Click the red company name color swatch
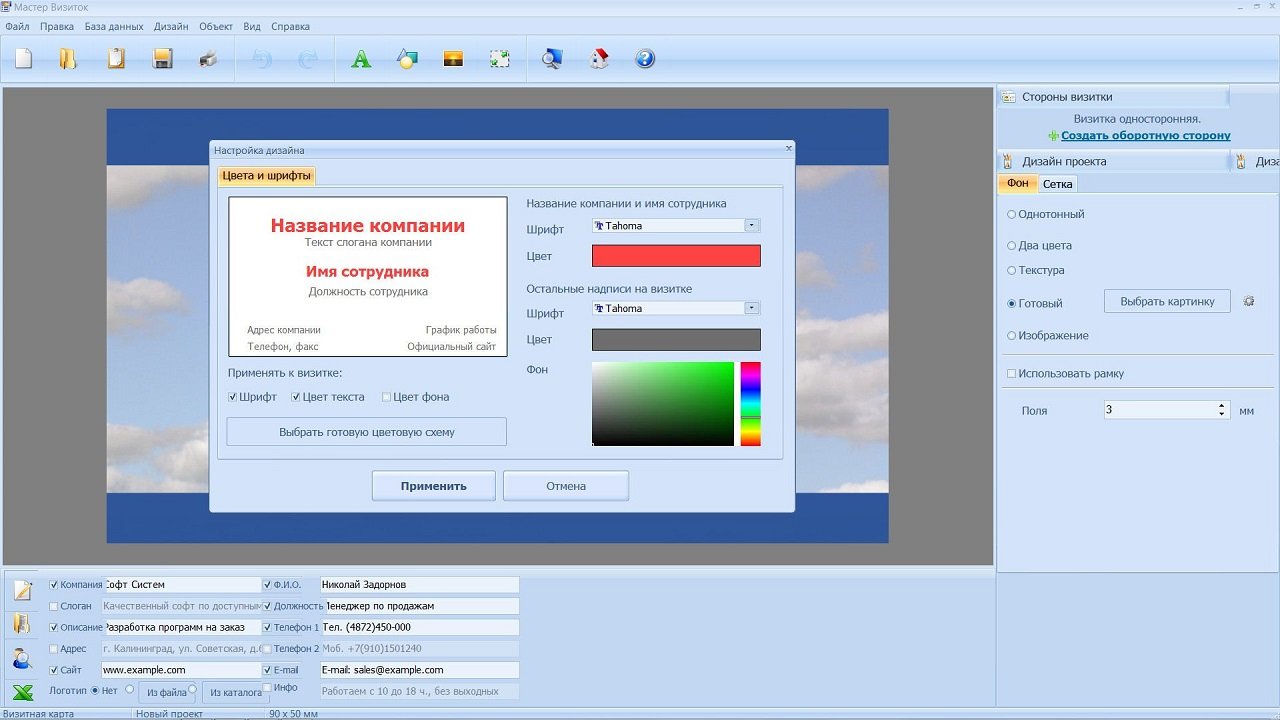Viewport: 1280px width, 720px height. (676, 256)
